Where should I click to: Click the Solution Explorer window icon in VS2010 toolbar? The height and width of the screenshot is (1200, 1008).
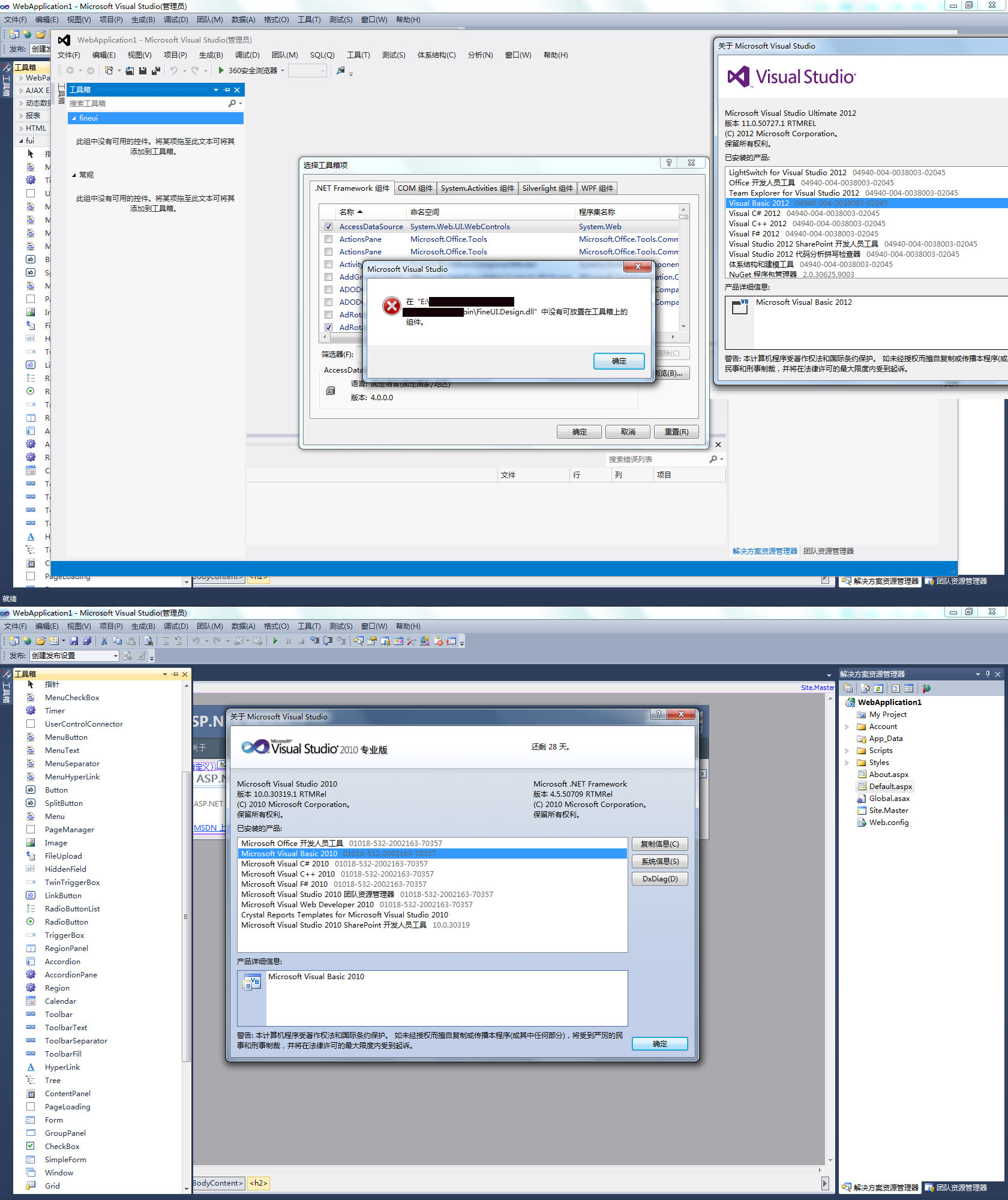358,641
